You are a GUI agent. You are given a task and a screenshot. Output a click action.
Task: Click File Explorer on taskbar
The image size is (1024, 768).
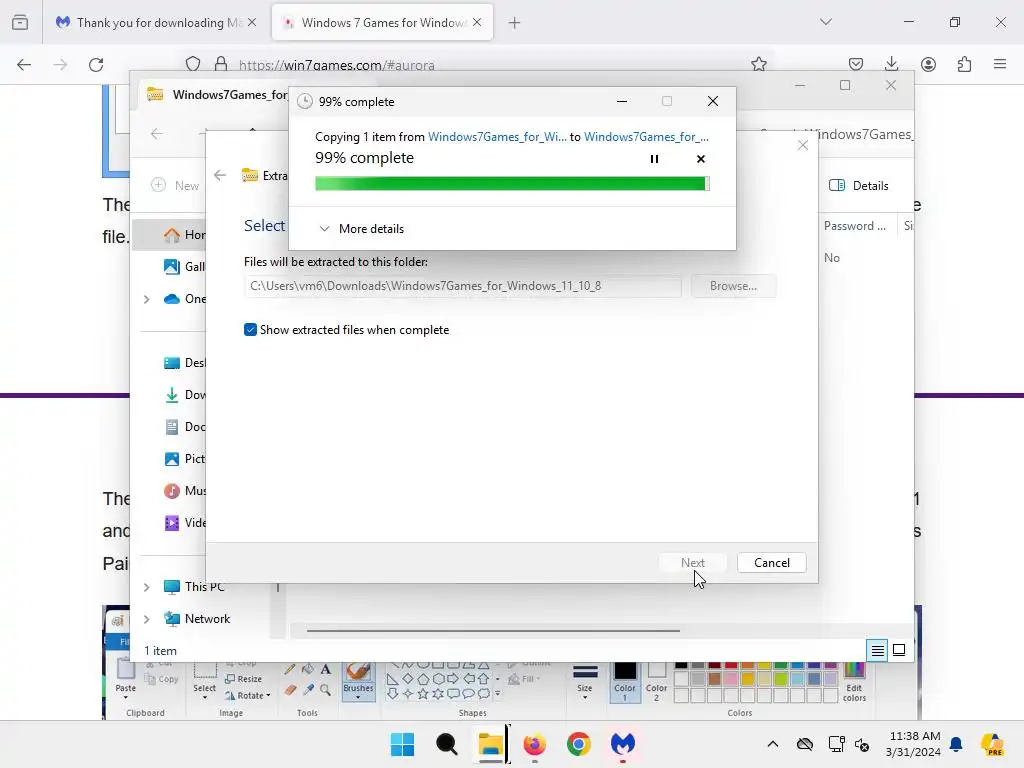(x=490, y=744)
